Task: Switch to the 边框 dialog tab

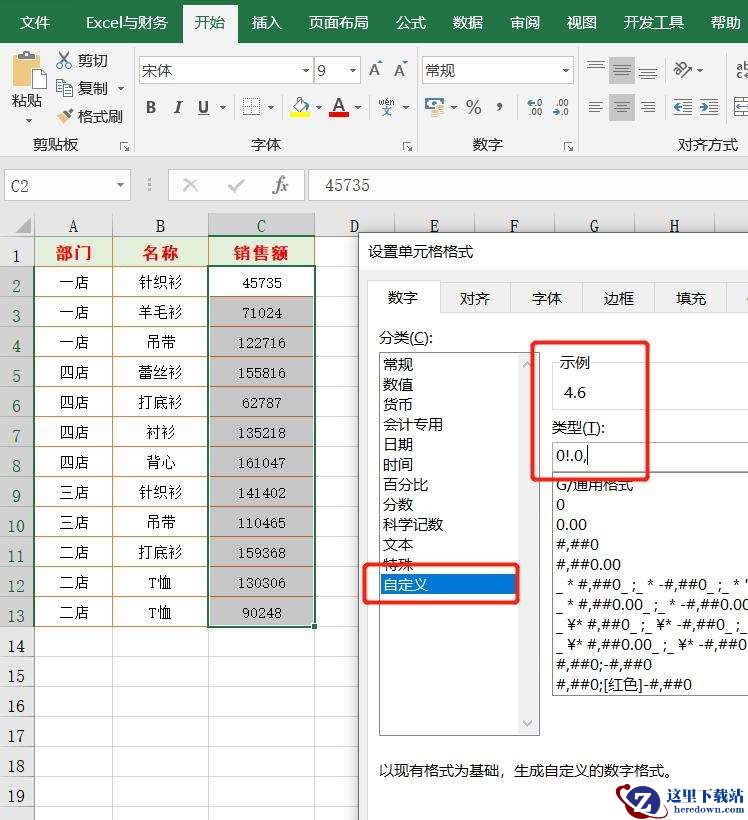Action: click(x=619, y=298)
